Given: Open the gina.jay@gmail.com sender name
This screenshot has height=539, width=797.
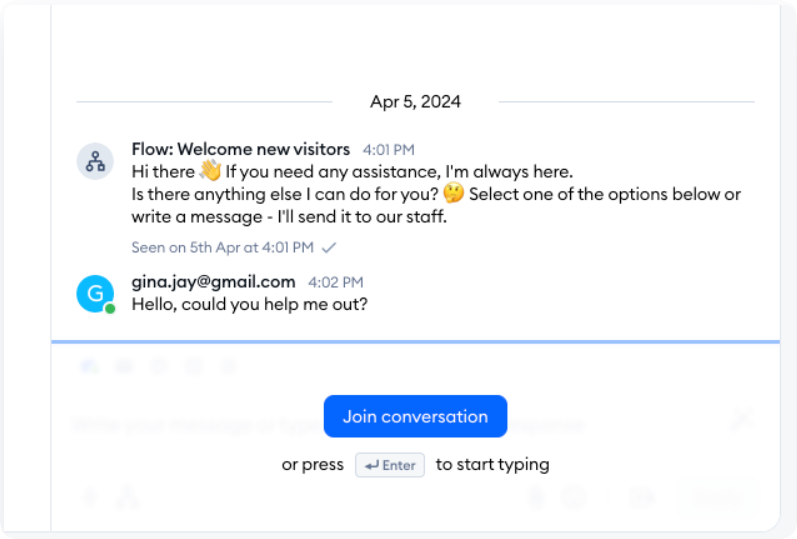Looking at the screenshot, I should 213,282.
